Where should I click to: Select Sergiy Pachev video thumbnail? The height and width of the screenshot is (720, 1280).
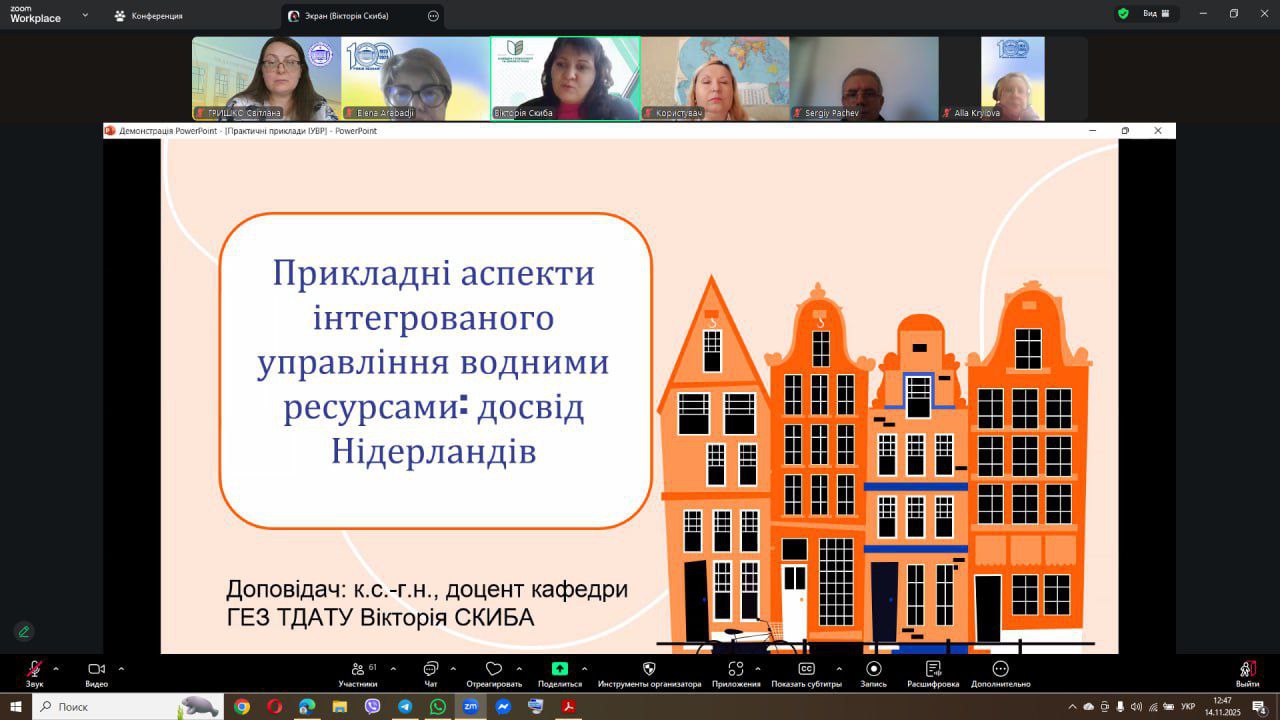(864, 79)
